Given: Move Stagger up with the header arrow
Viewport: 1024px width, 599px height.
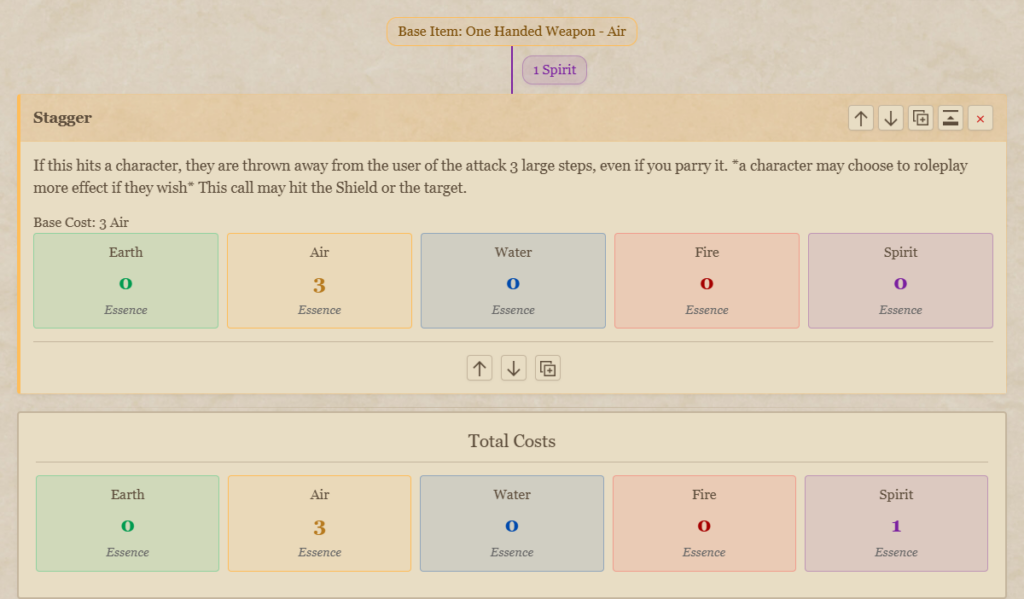Looking at the screenshot, I should click(860, 118).
